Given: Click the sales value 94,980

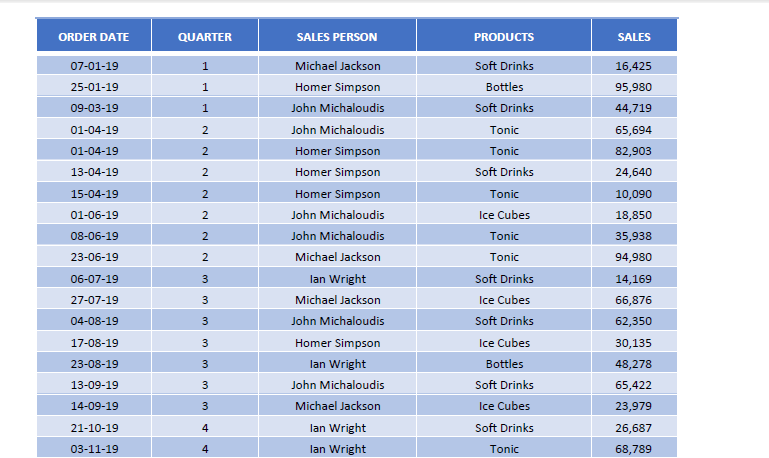Looking at the screenshot, I should (634, 257).
